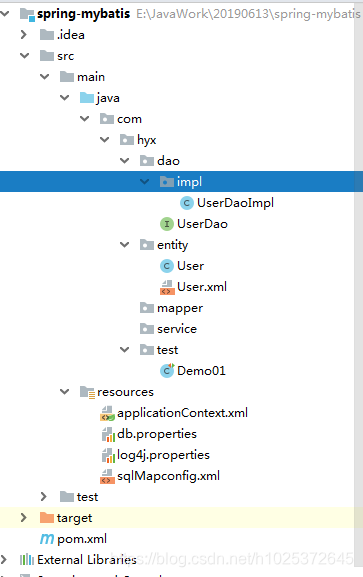Screen dimensions: 363x577
Task: Click the db.properties file icon
Action: pyautogui.click(x=108, y=435)
